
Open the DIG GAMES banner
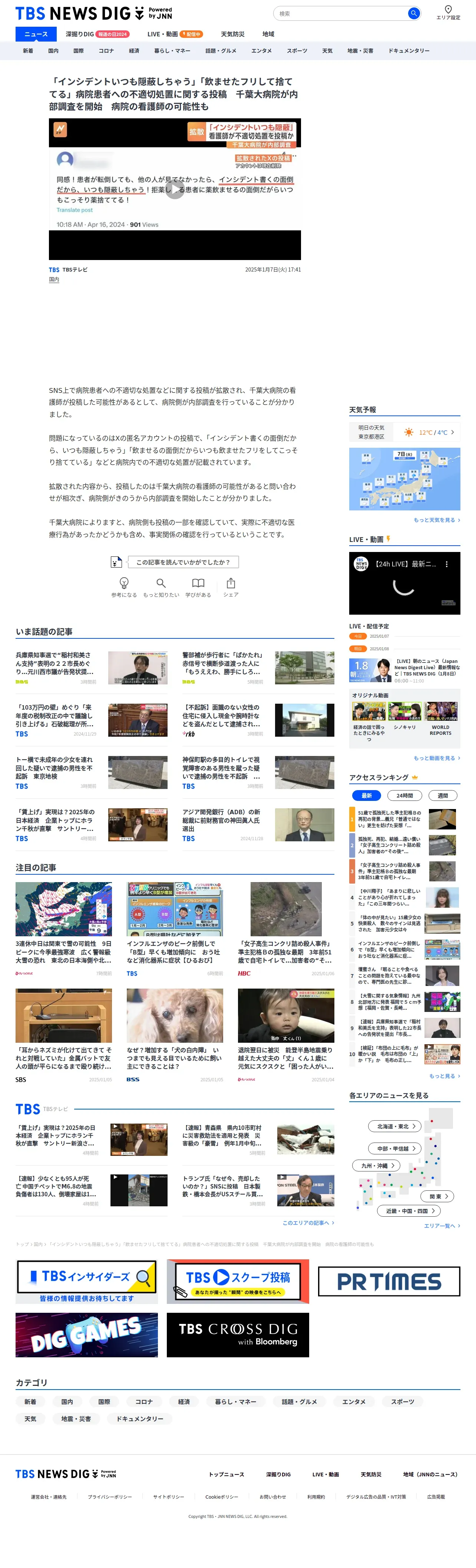click(86, 1335)
